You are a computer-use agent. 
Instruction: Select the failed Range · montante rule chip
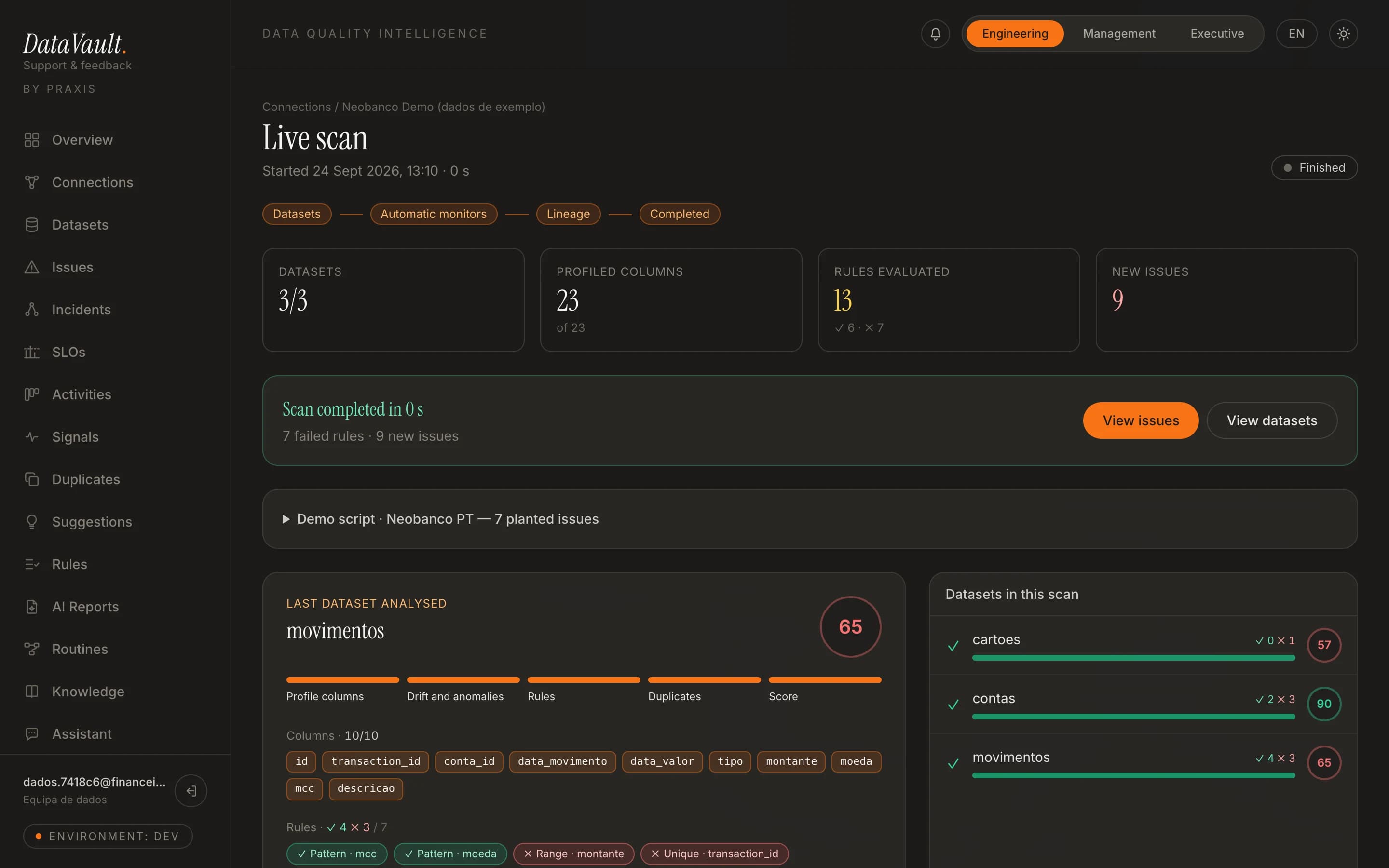coord(573,854)
